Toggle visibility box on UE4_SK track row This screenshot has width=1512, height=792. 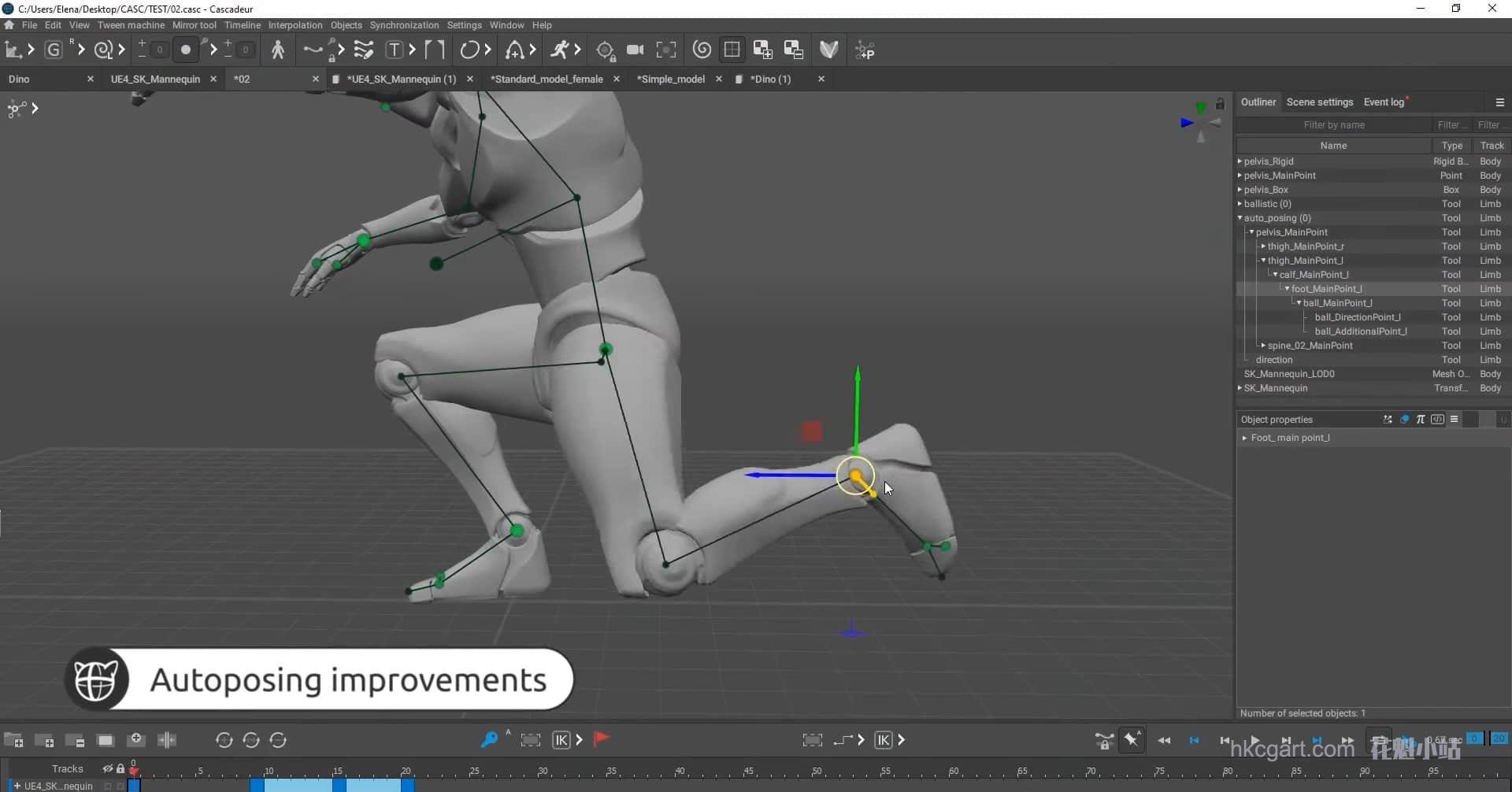click(108, 786)
